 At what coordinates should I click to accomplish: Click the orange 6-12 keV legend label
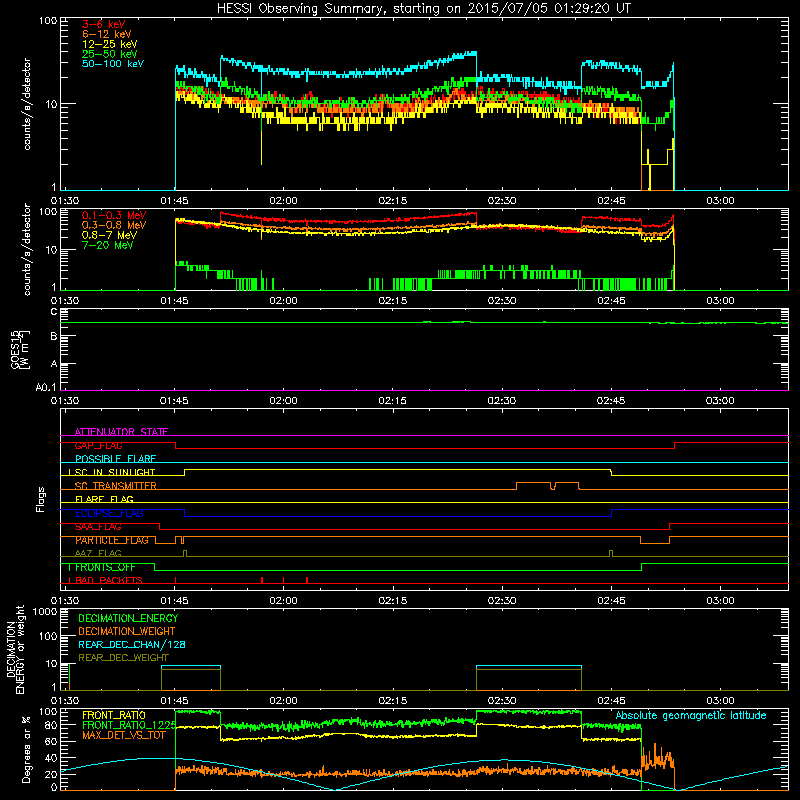(106, 34)
